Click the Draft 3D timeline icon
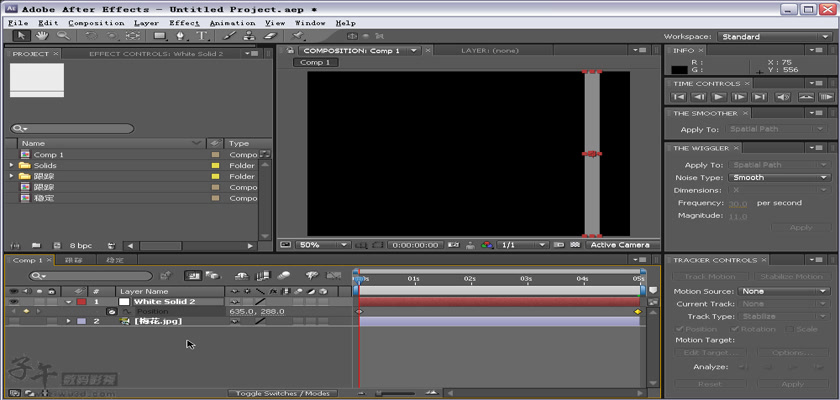Viewport: 840px width, 400px height. (x=213, y=276)
